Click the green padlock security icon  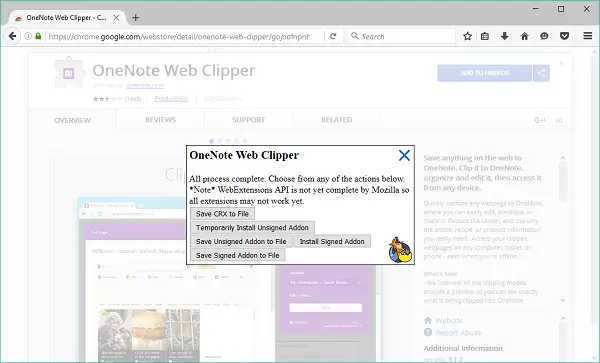(x=38, y=36)
